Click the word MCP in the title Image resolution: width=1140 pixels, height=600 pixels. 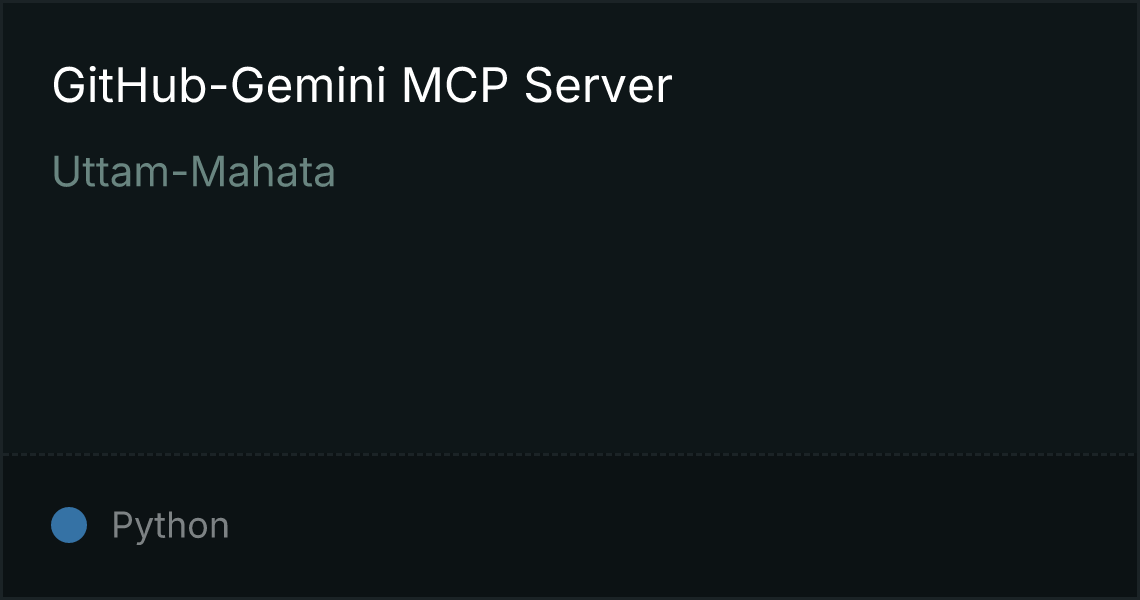click(x=454, y=86)
